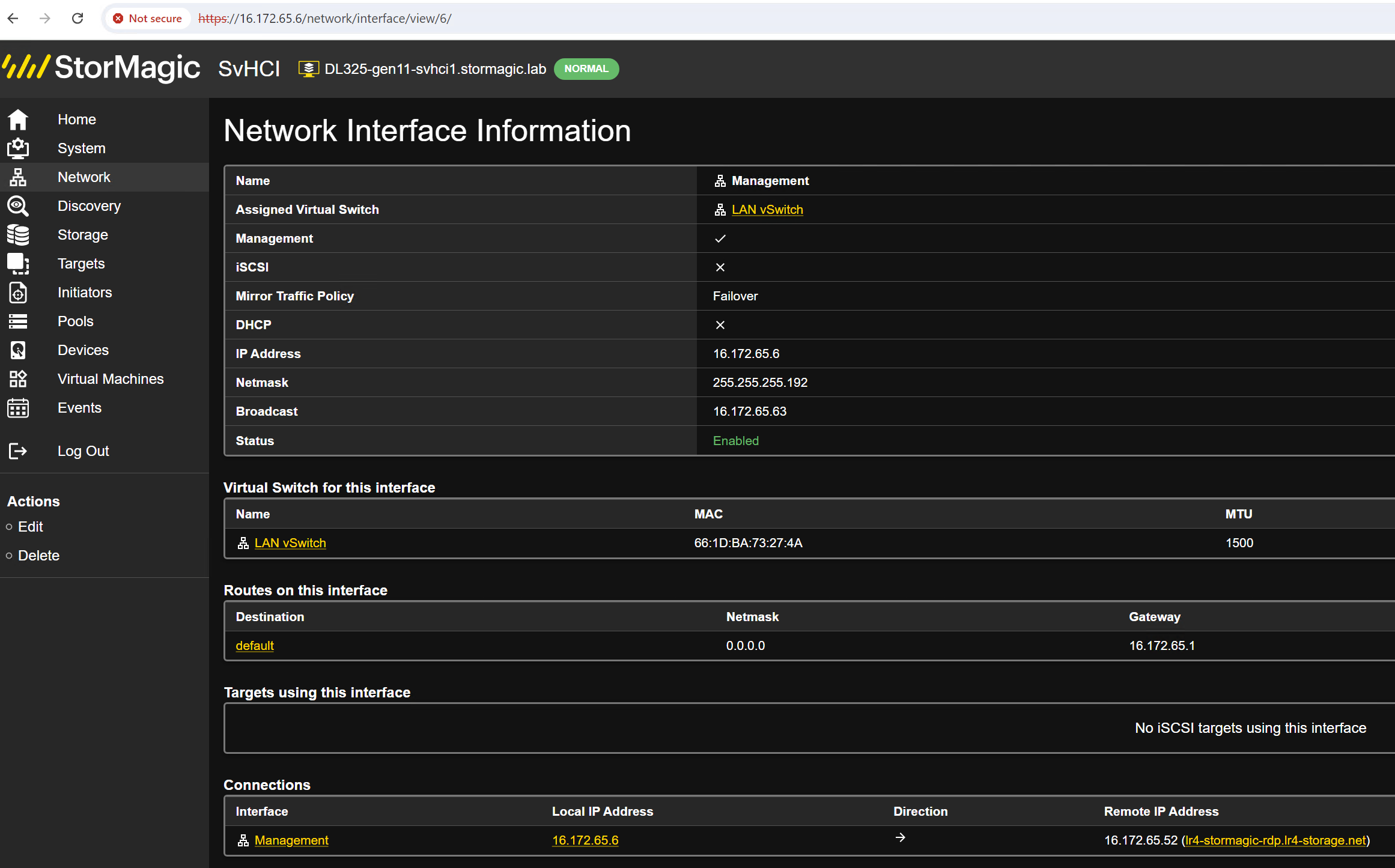Click the Not secure warning badge
The image size is (1395, 868).
click(x=148, y=19)
